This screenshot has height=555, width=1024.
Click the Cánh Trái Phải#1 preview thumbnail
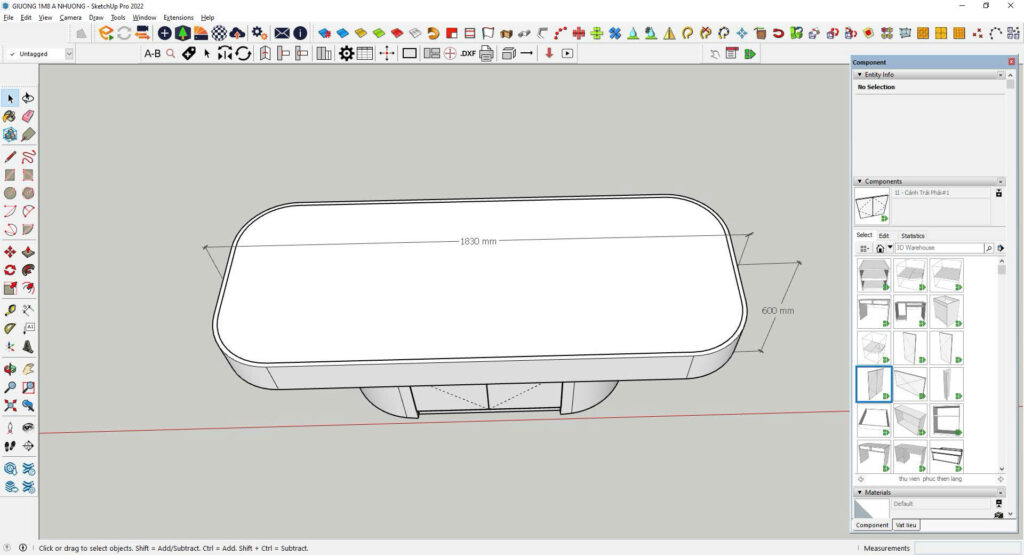[x=872, y=206]
